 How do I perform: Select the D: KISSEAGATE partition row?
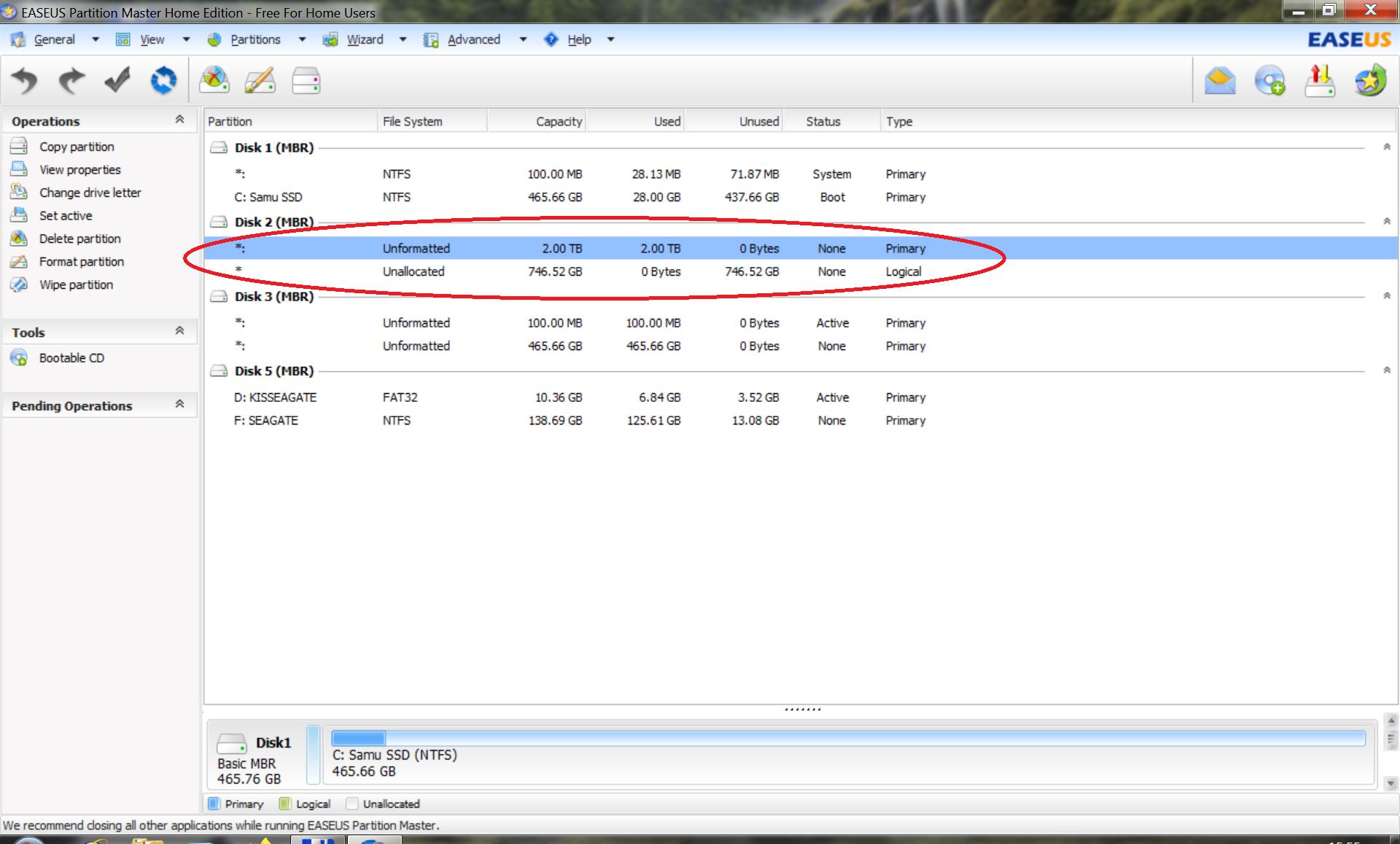coord(801,397)
